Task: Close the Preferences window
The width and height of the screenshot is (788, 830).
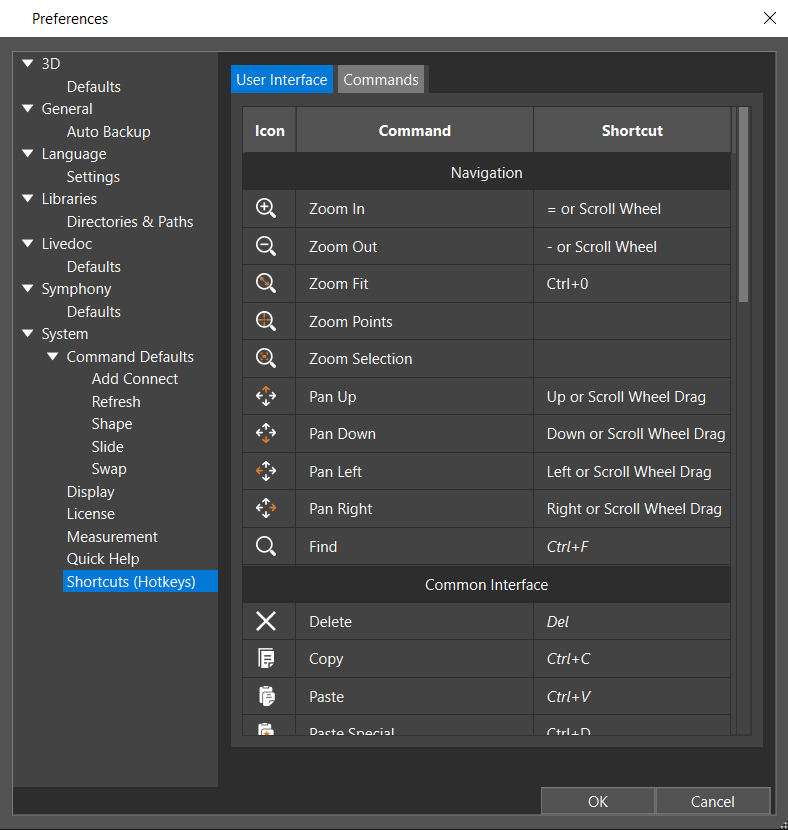Action: (770, 18)
